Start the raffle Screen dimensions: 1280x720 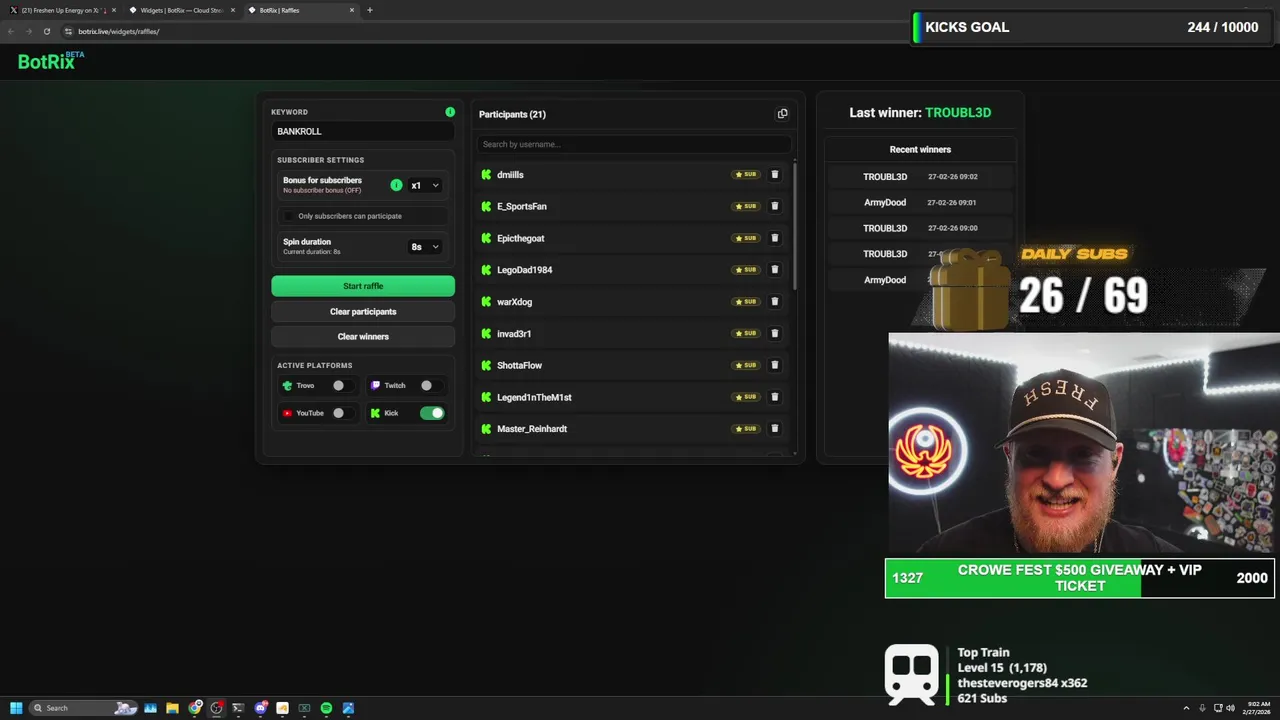[x=363, y=286]
